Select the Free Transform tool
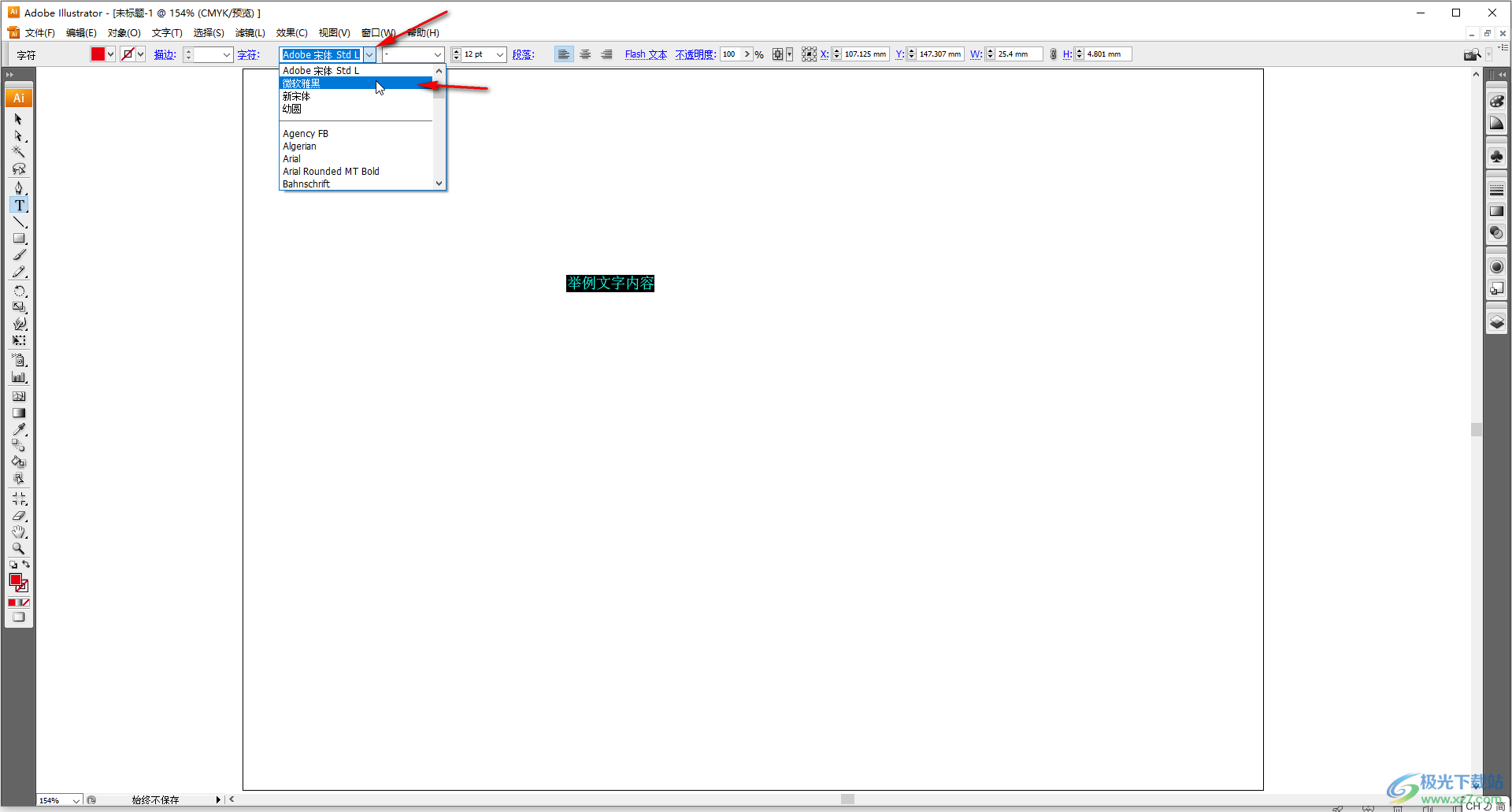The width and height of the screenshot is (1512, 812). tap(19, 341)
